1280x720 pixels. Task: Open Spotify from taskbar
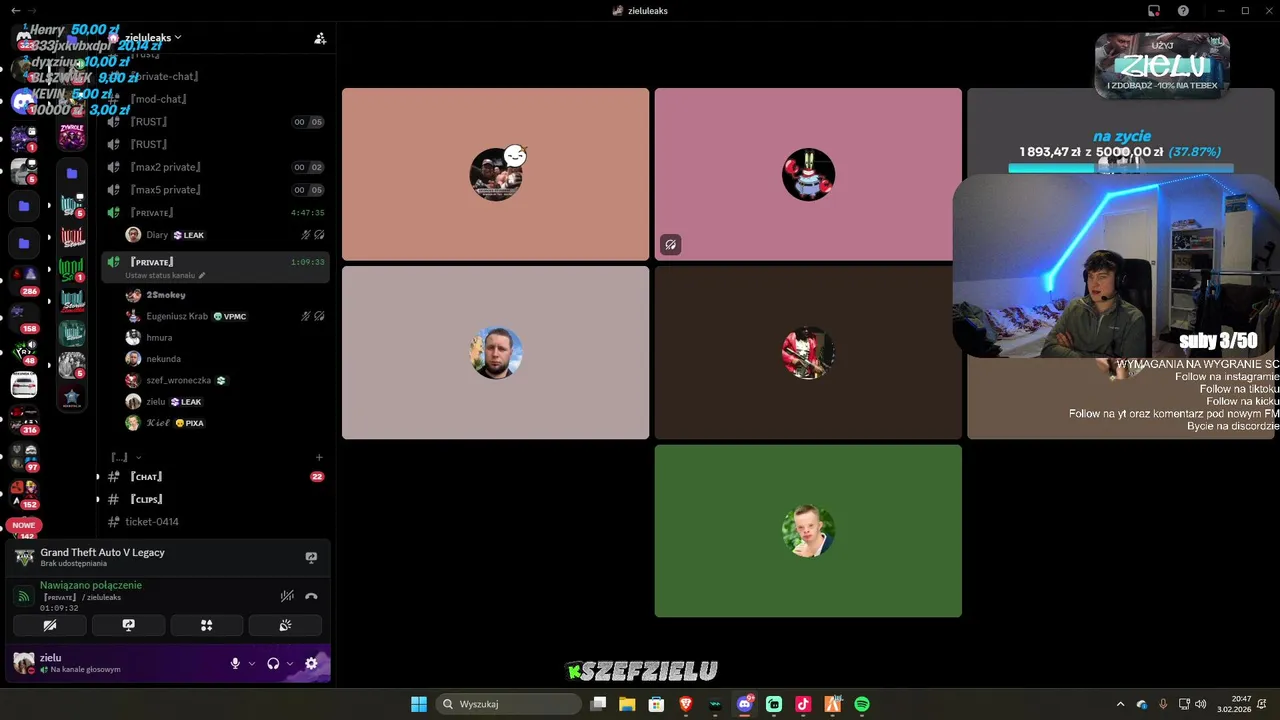coord(862,704)
